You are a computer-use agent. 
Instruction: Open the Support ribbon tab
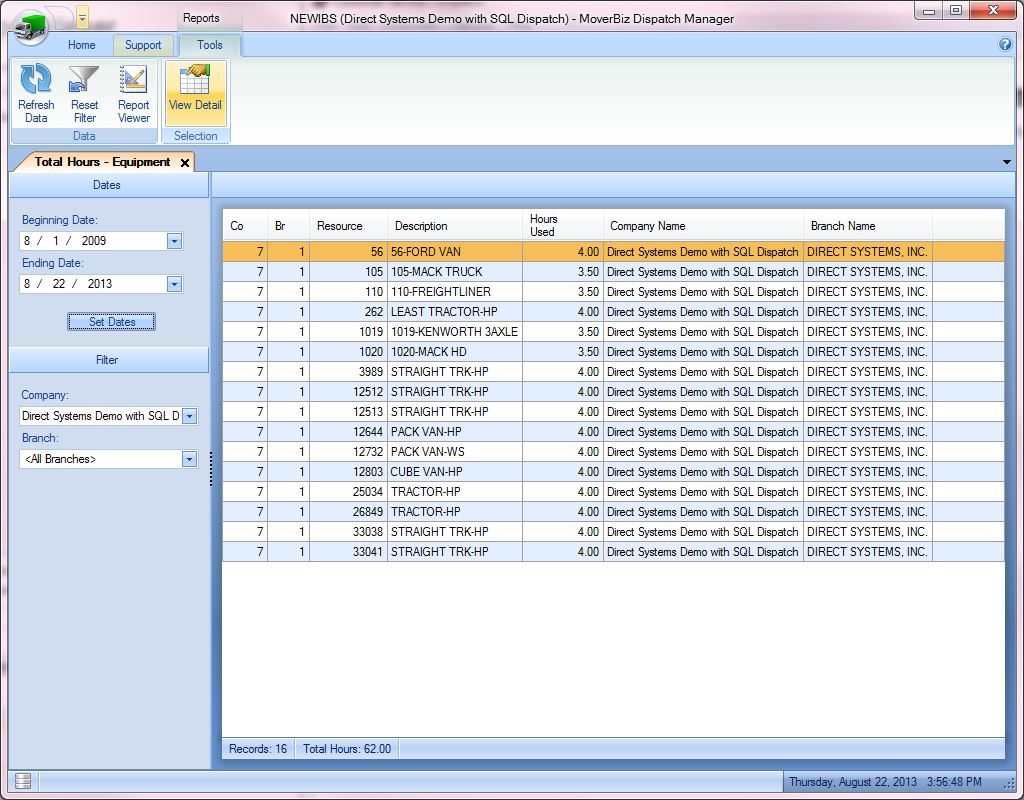(143, 45)
